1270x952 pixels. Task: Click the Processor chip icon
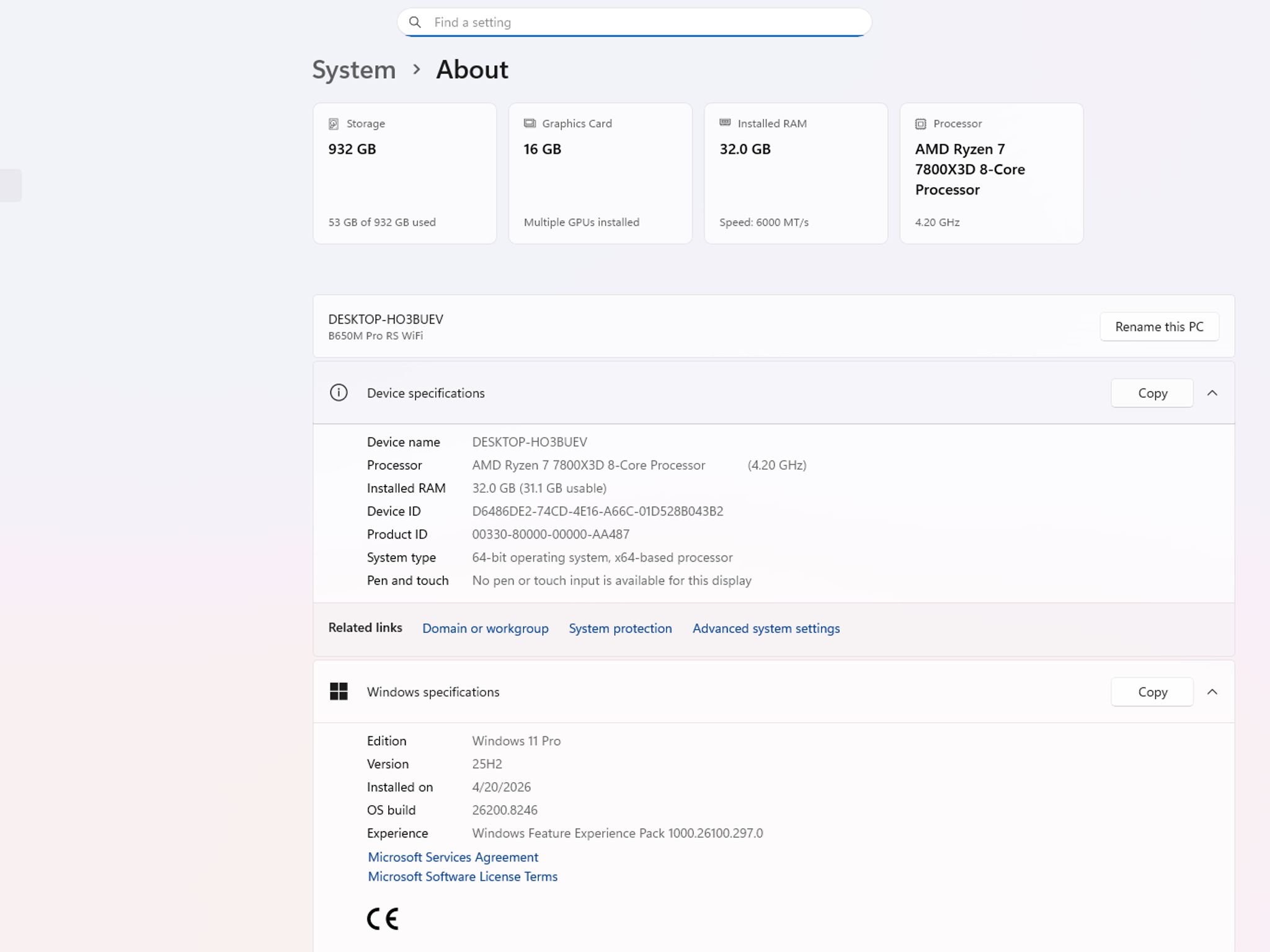[921, 123]
